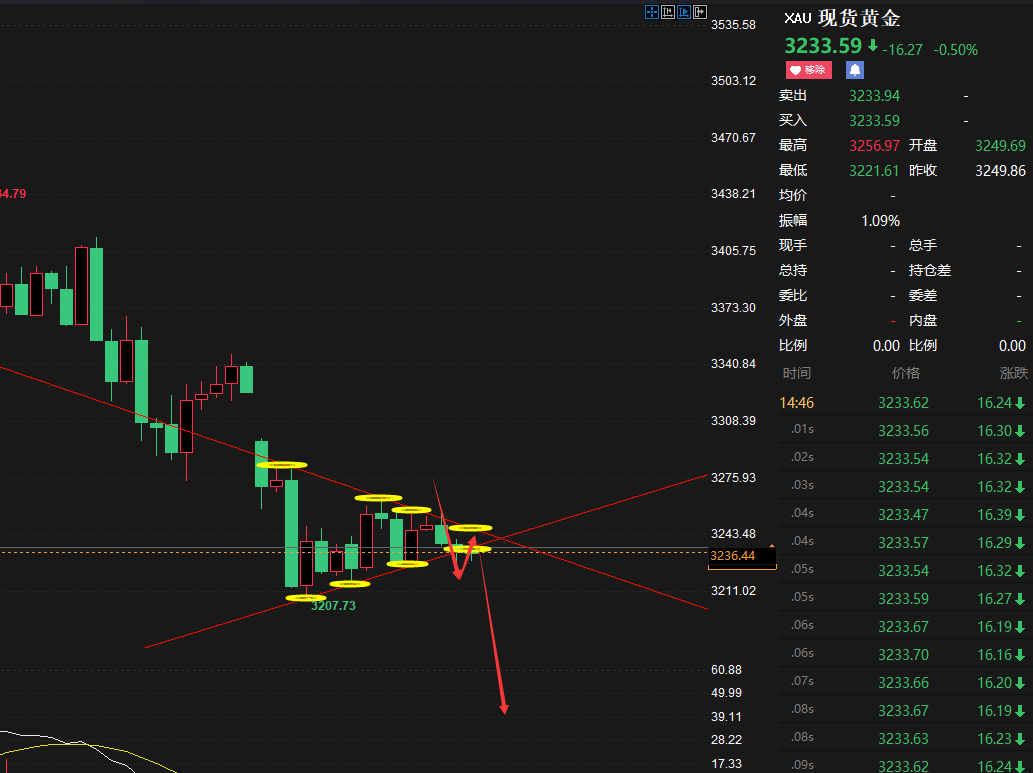Screen dimensions: 1033x773
Task: Click the 3211.02 price axis label
Action: pyautogui.click(x=733, y=591)
